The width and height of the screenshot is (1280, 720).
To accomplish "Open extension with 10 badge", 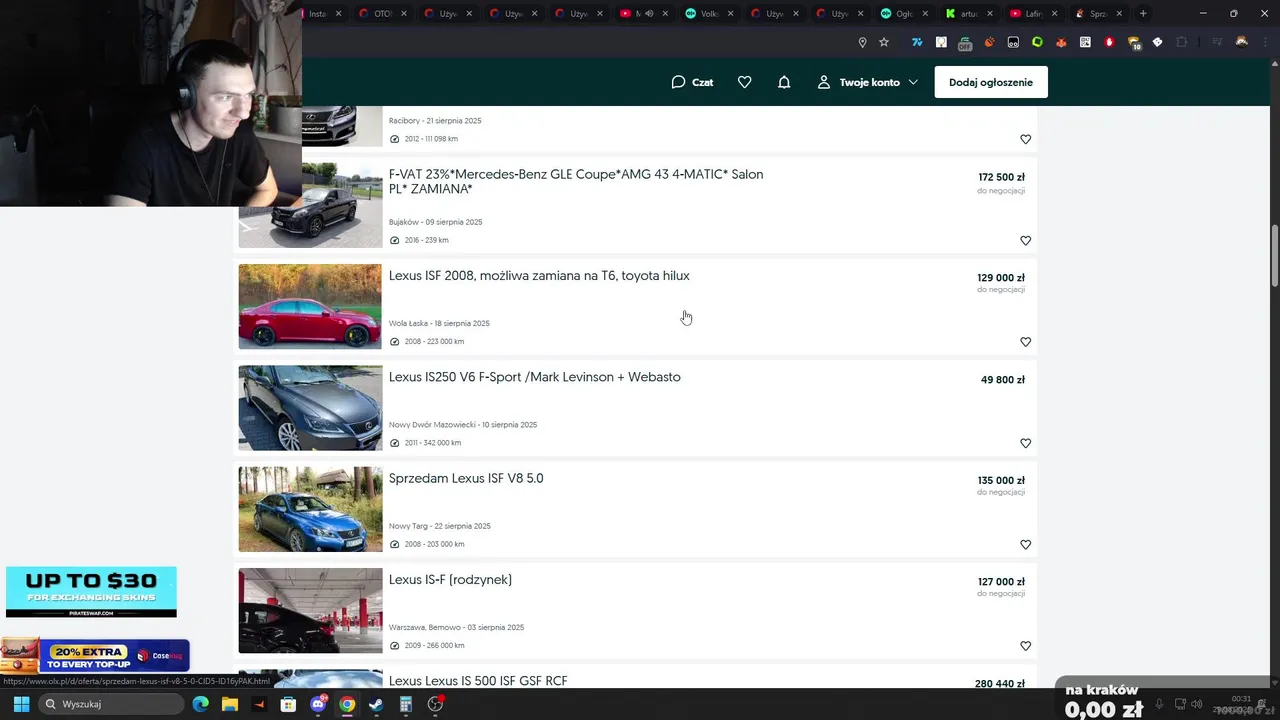I will 1134,43.
